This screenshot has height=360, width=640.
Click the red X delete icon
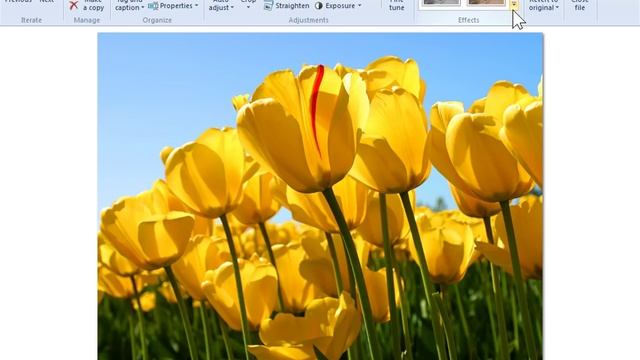(73, 5)
